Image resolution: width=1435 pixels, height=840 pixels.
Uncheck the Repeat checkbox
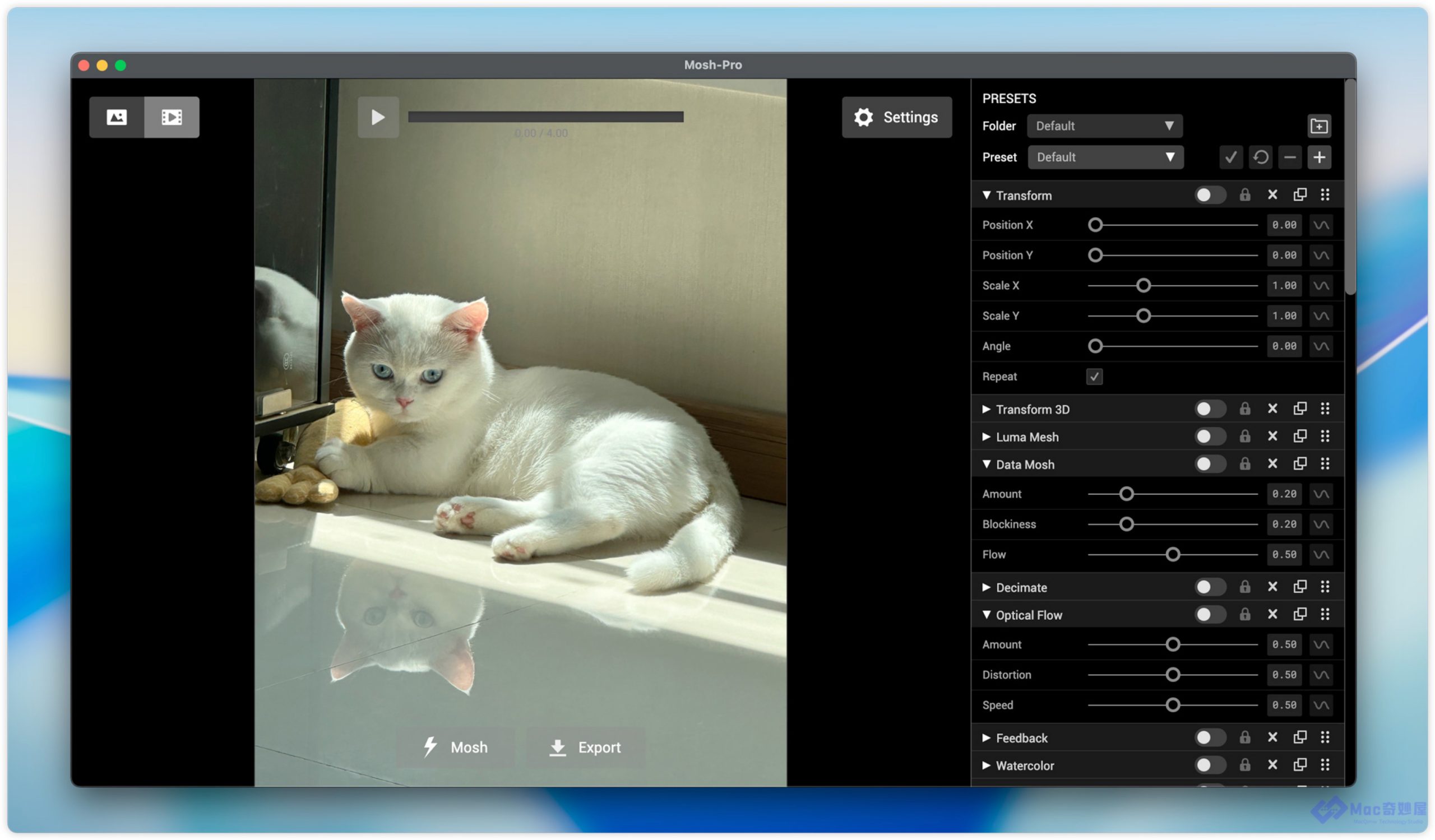point(1094,377)
